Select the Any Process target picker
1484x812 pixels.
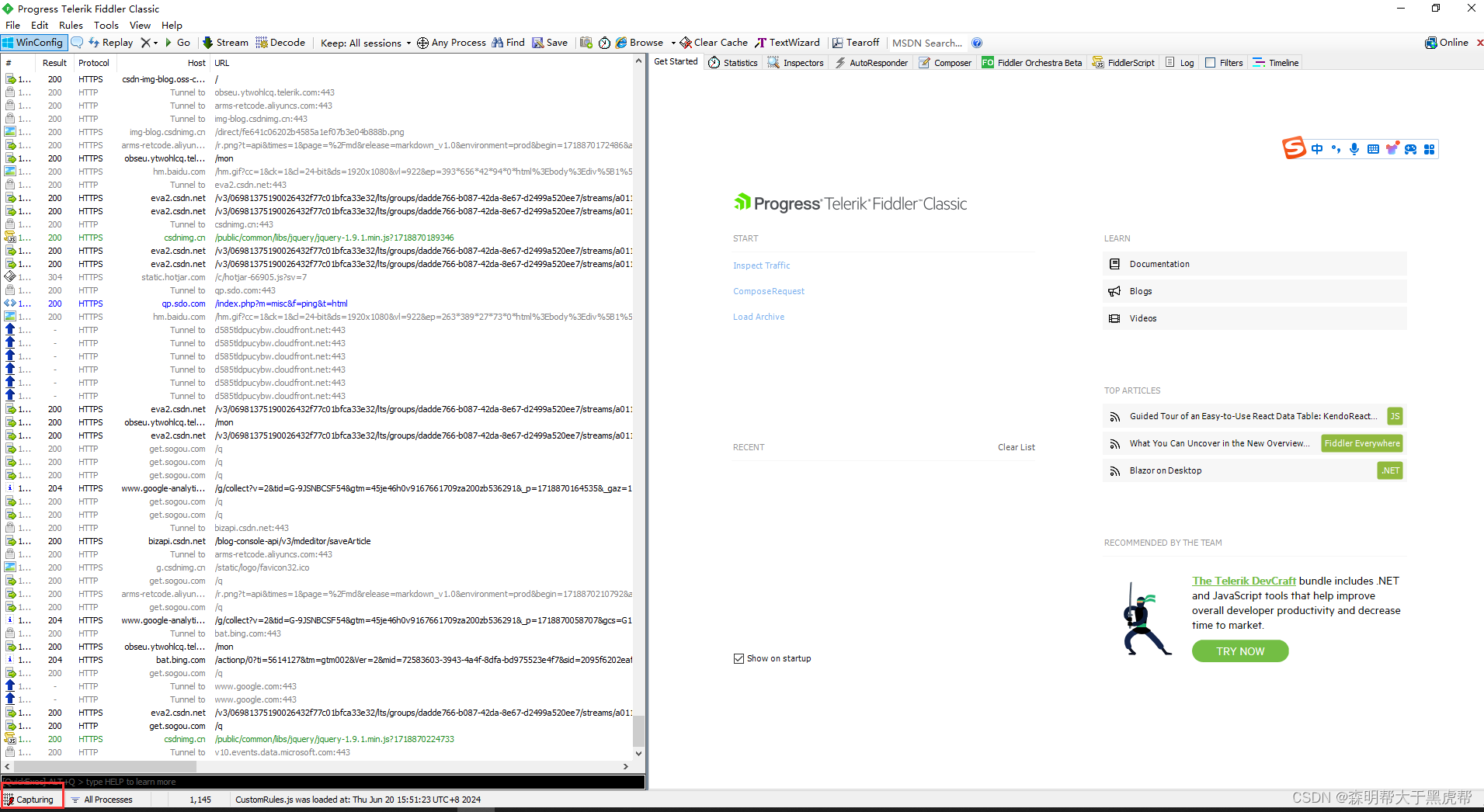(451, 43)
